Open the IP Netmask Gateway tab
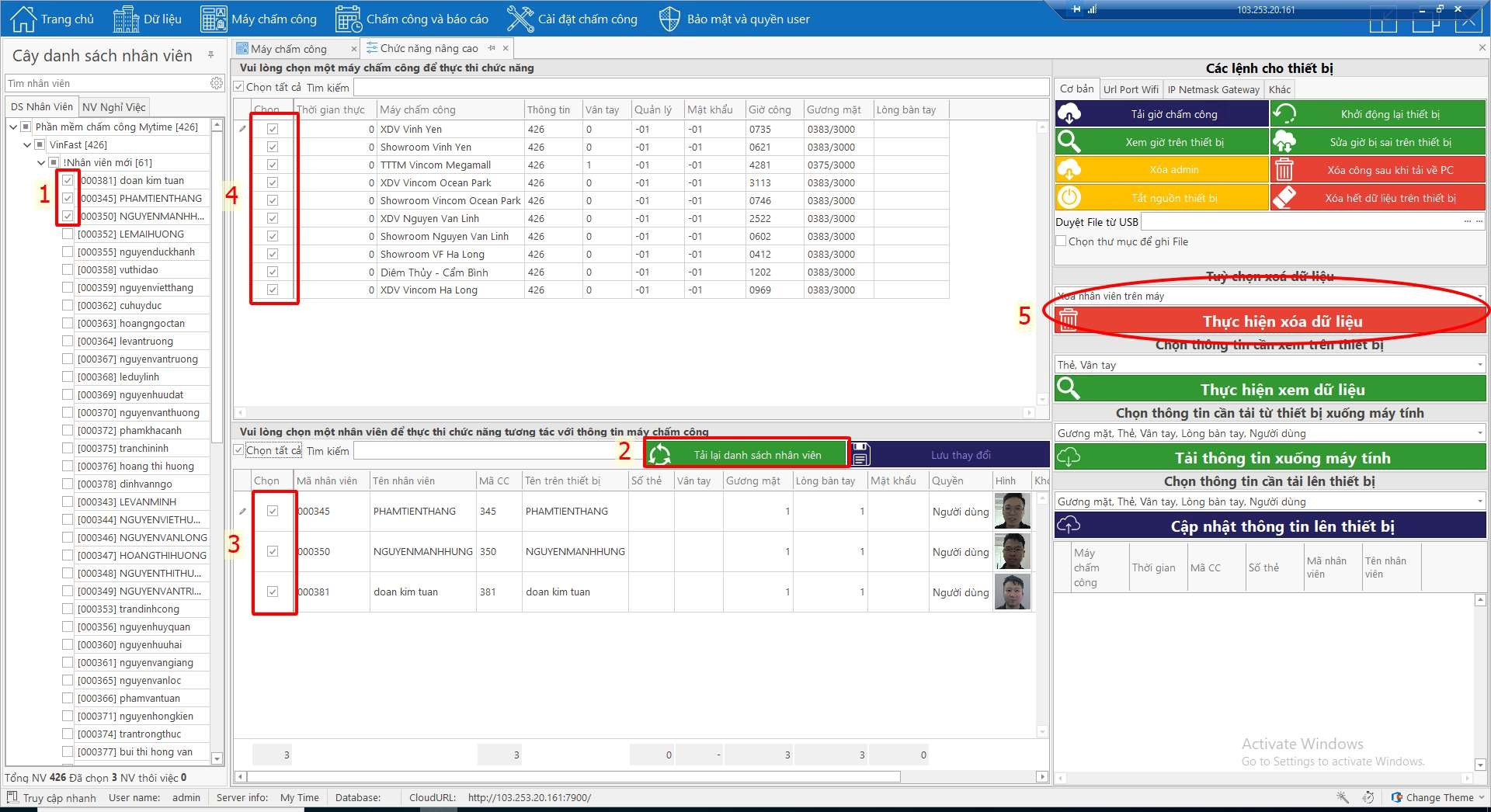The image size is (1491, 812). tap(1213, 89)
